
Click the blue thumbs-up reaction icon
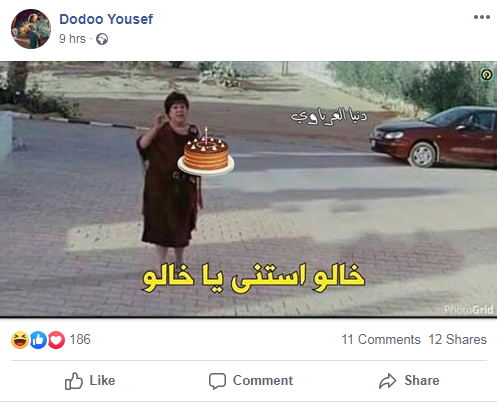pos(38,340)
